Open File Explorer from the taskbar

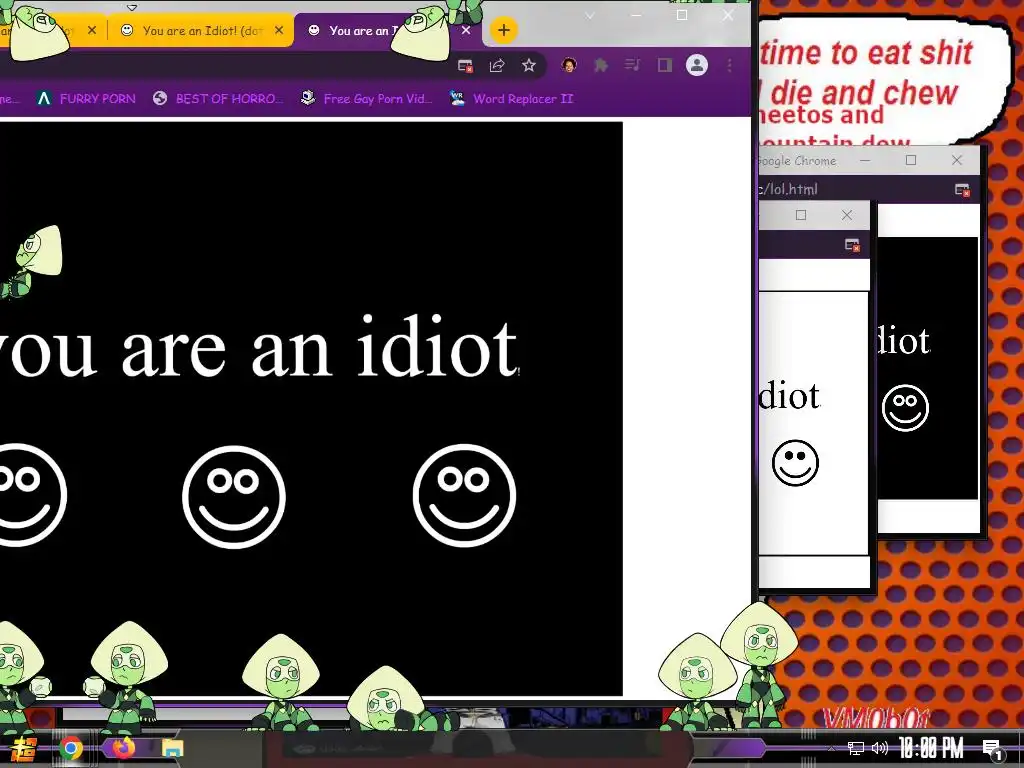172,748
